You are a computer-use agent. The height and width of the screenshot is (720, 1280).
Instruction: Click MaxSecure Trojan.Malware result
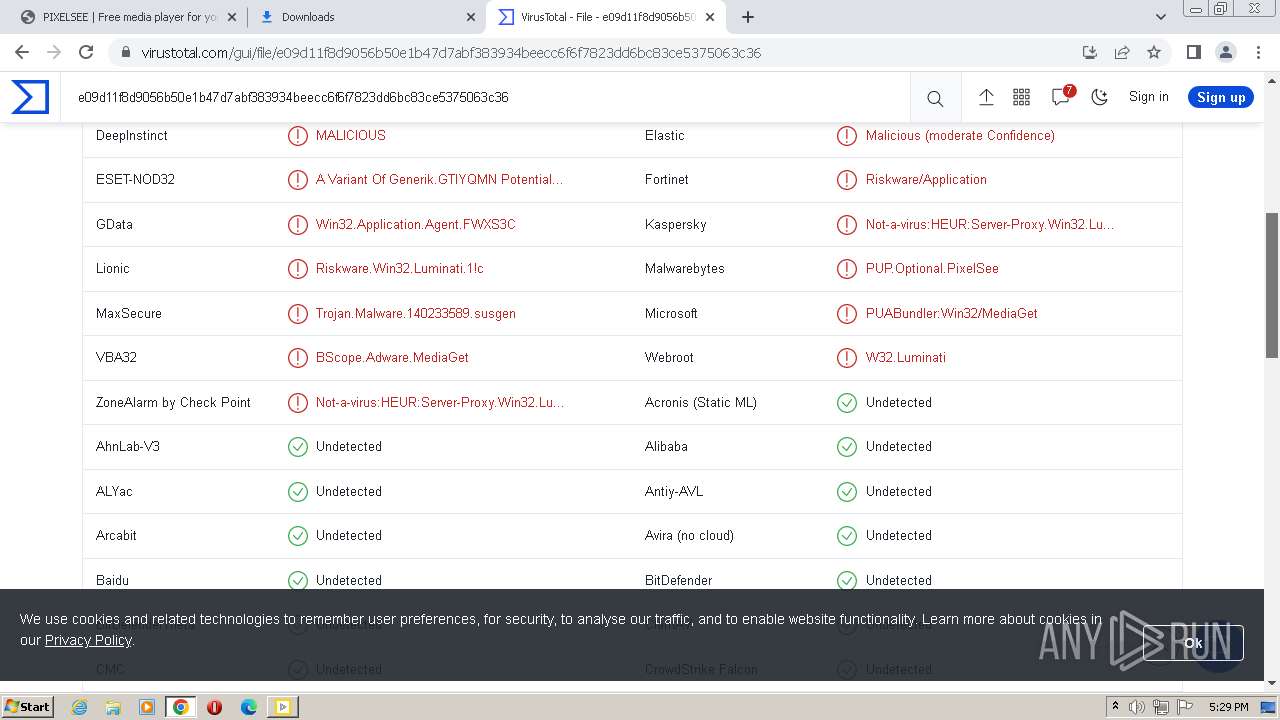(x=416, y=313)
